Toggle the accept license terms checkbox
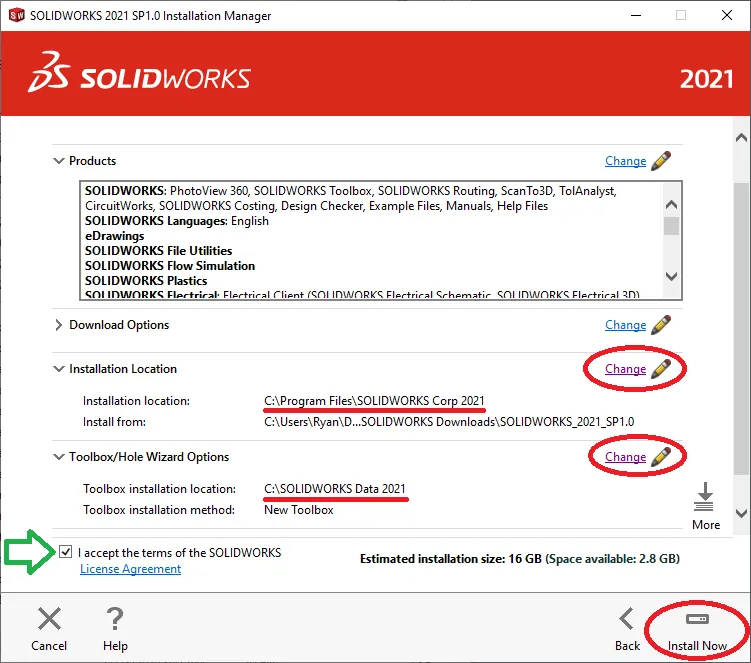The height and width of the screenshot is (663, 751). [66, 552]
